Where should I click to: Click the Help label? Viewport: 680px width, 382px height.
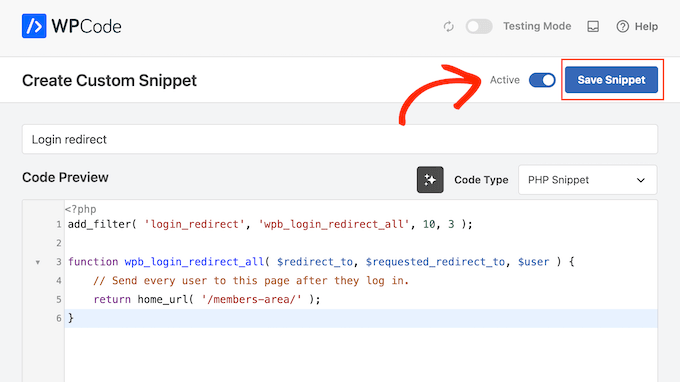[x=646, y=26]
